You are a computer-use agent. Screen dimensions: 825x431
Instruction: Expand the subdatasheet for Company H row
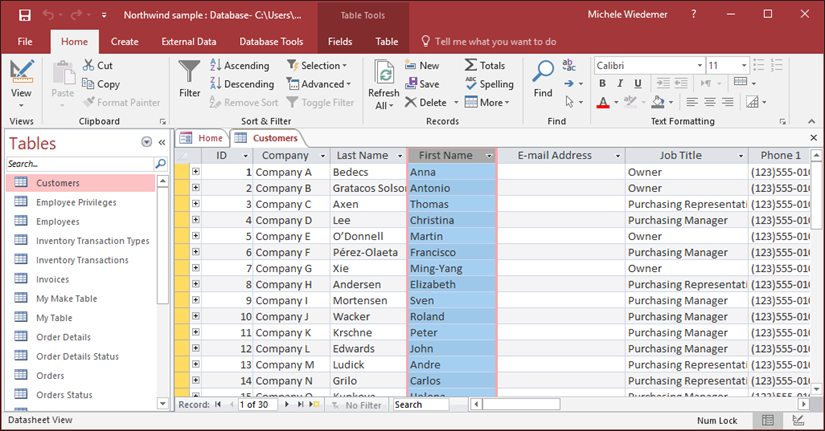pos(196,284)
